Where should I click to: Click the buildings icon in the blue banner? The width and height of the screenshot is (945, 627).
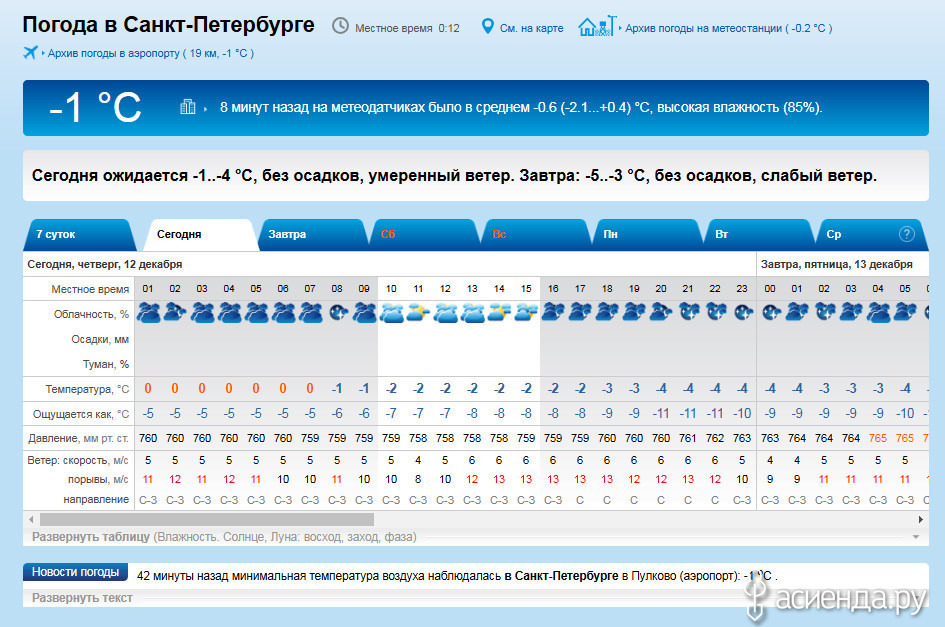click(x=187, y=107)
